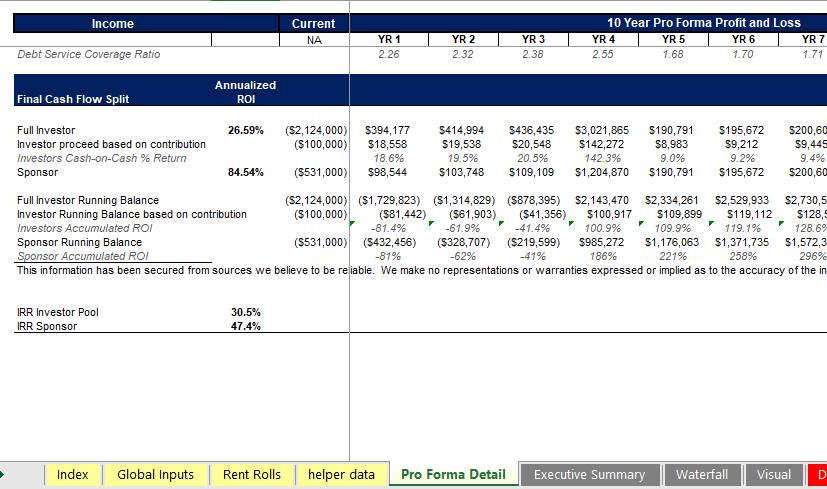The width and height of the screenshot is (827, 489).
Task: Click the Sponsor Running Balance label
Action: (79, 243)
